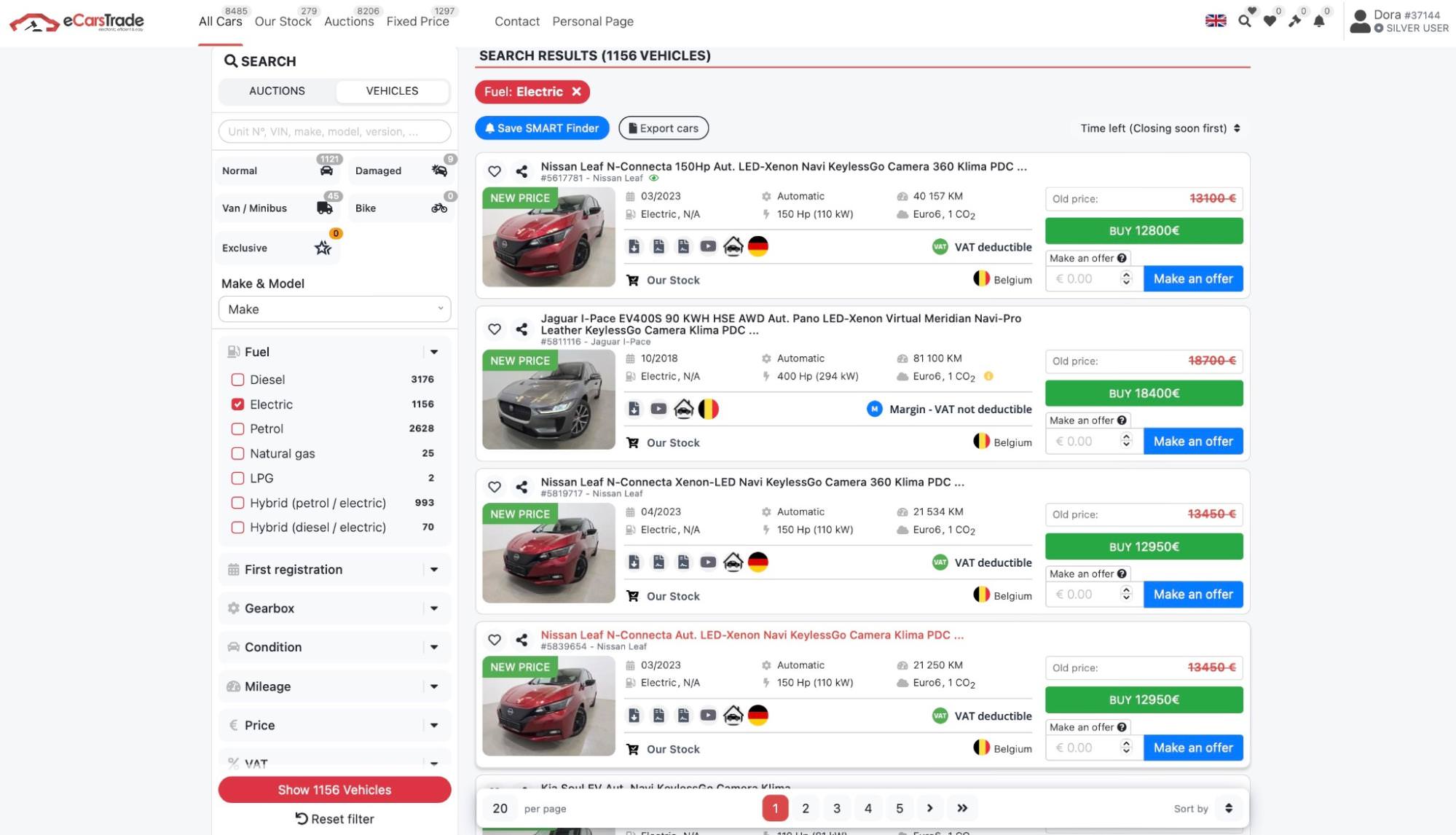The height and width of the screenshot is (835, 1456).
Task: Check the Natural gas fuel checkbox
Action: tap(237, 453)
